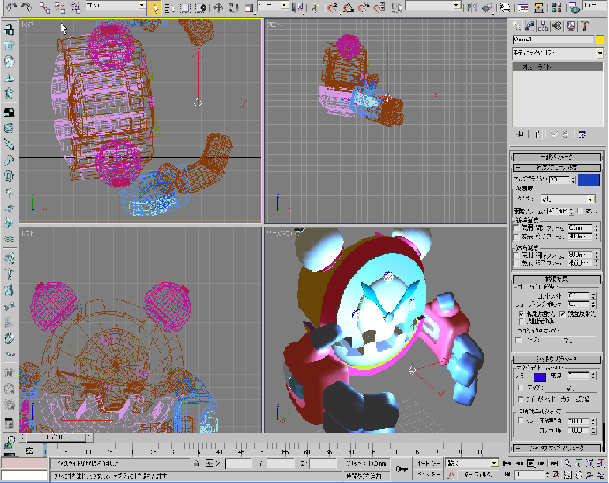Click the highlighted Select Object arrow tool
This screenshot has height=483, width=609.
point(154,8)
